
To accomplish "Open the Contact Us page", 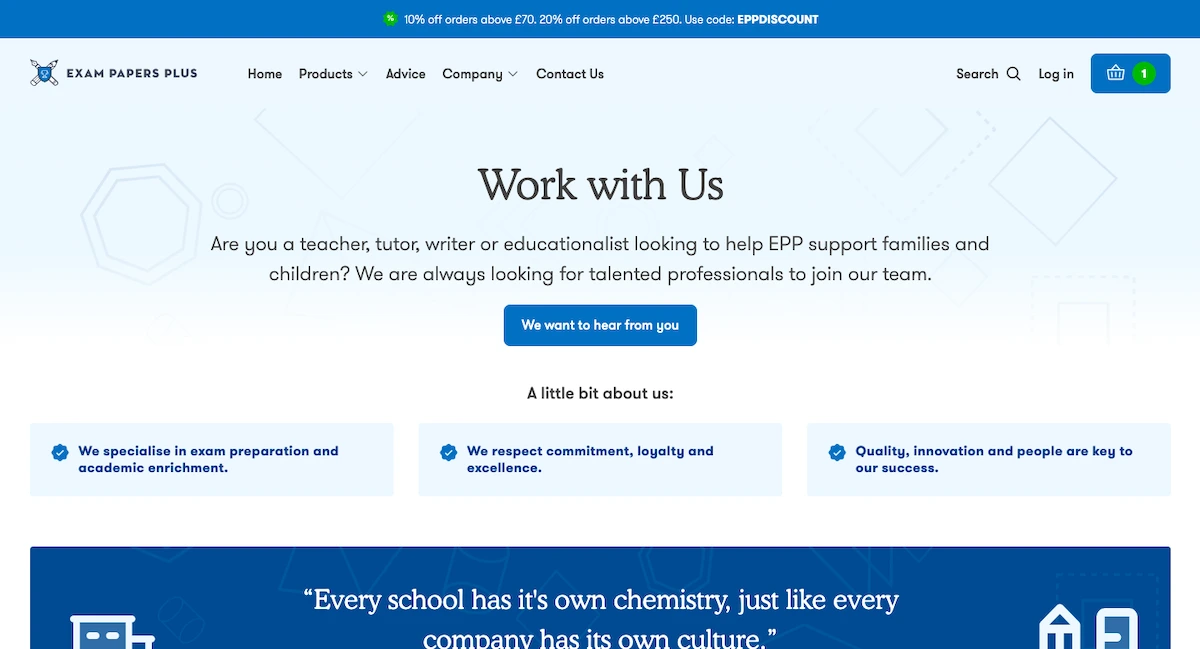I will [570, 74].
